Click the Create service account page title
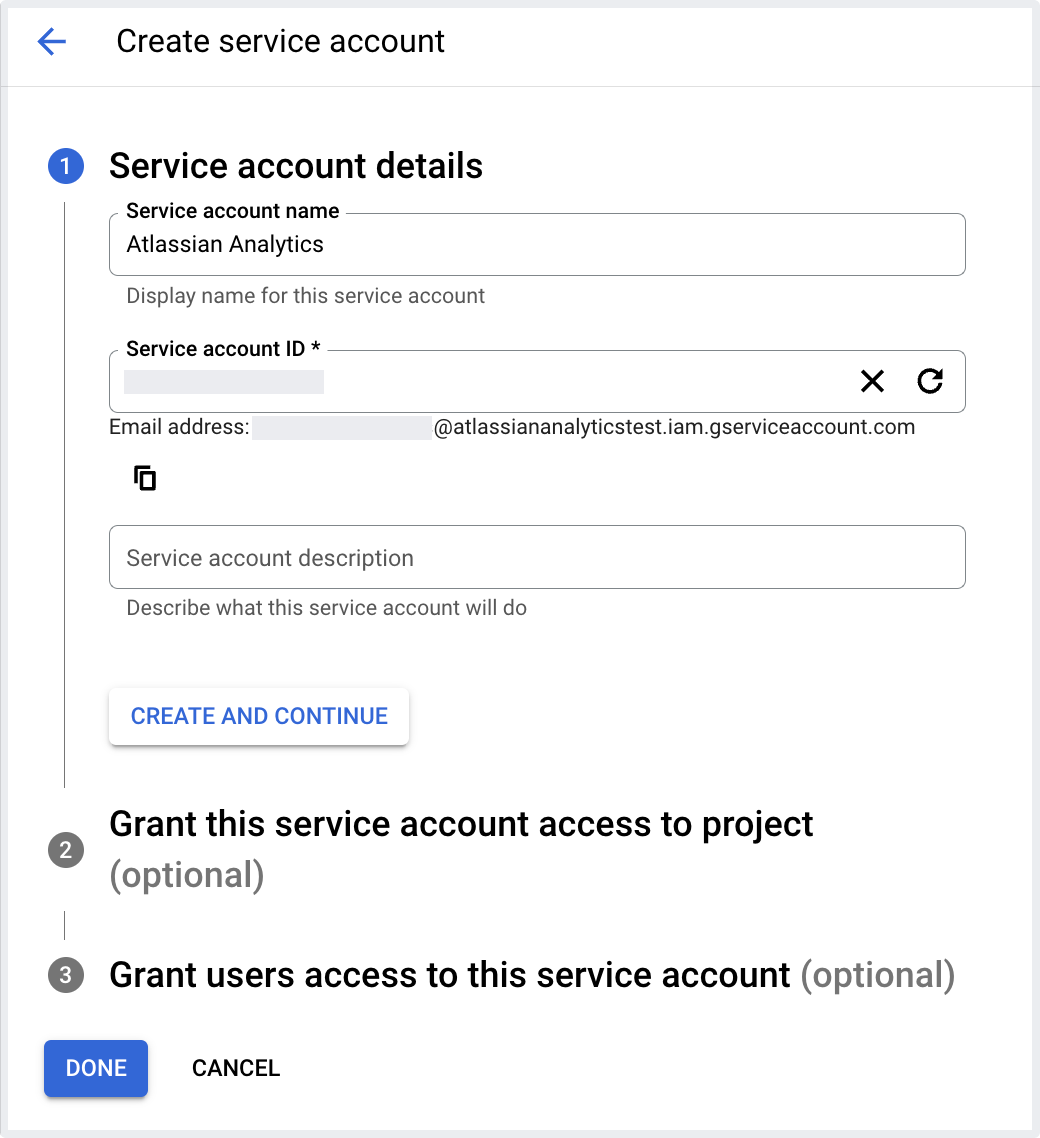The width and height of the screenshot is (1040, 1138). tap(280, 41)
